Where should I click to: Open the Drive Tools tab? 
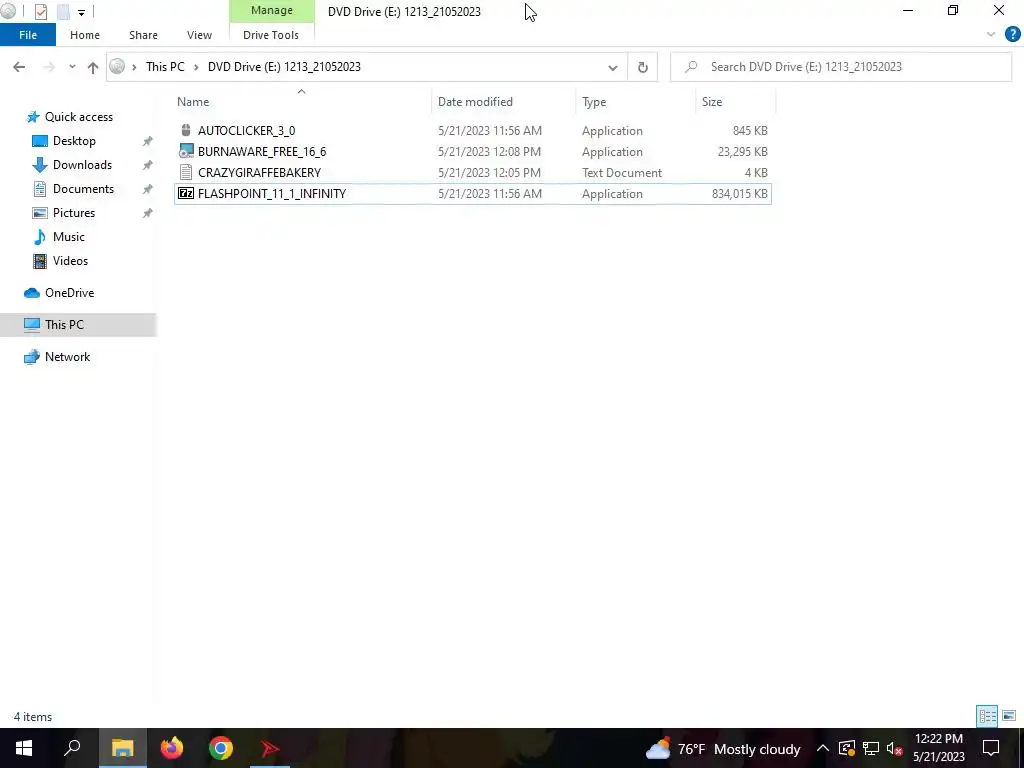coord(271,35)
